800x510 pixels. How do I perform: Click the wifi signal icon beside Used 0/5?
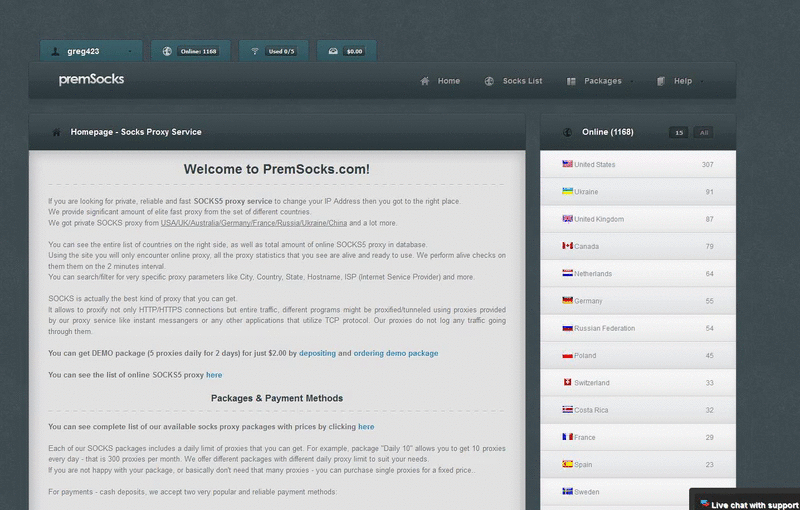click(255, 51)
